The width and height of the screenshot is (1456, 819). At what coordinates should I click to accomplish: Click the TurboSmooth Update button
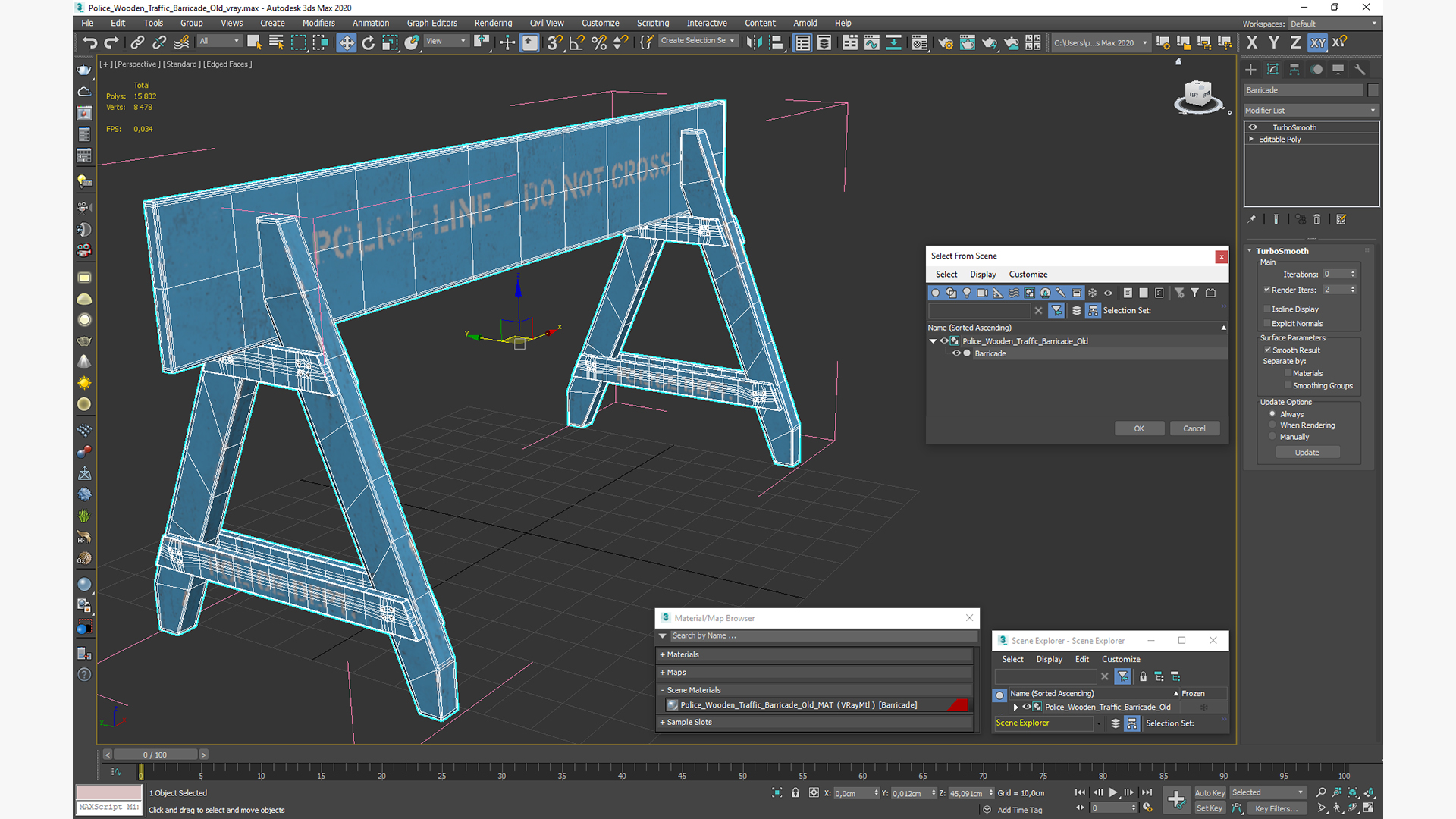(x=1307, y=452)
